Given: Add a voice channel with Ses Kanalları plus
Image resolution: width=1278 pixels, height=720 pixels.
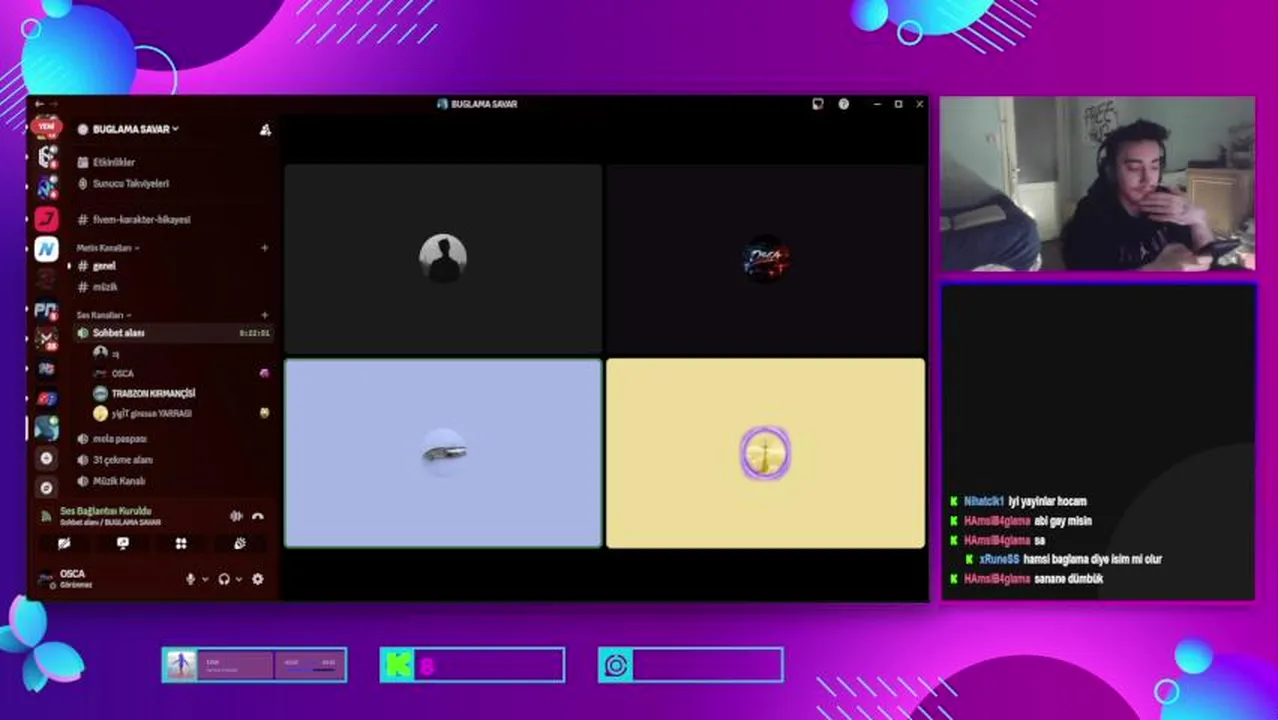Looking at the screenshot, I should pyautogui.click(x=265, y=315).
